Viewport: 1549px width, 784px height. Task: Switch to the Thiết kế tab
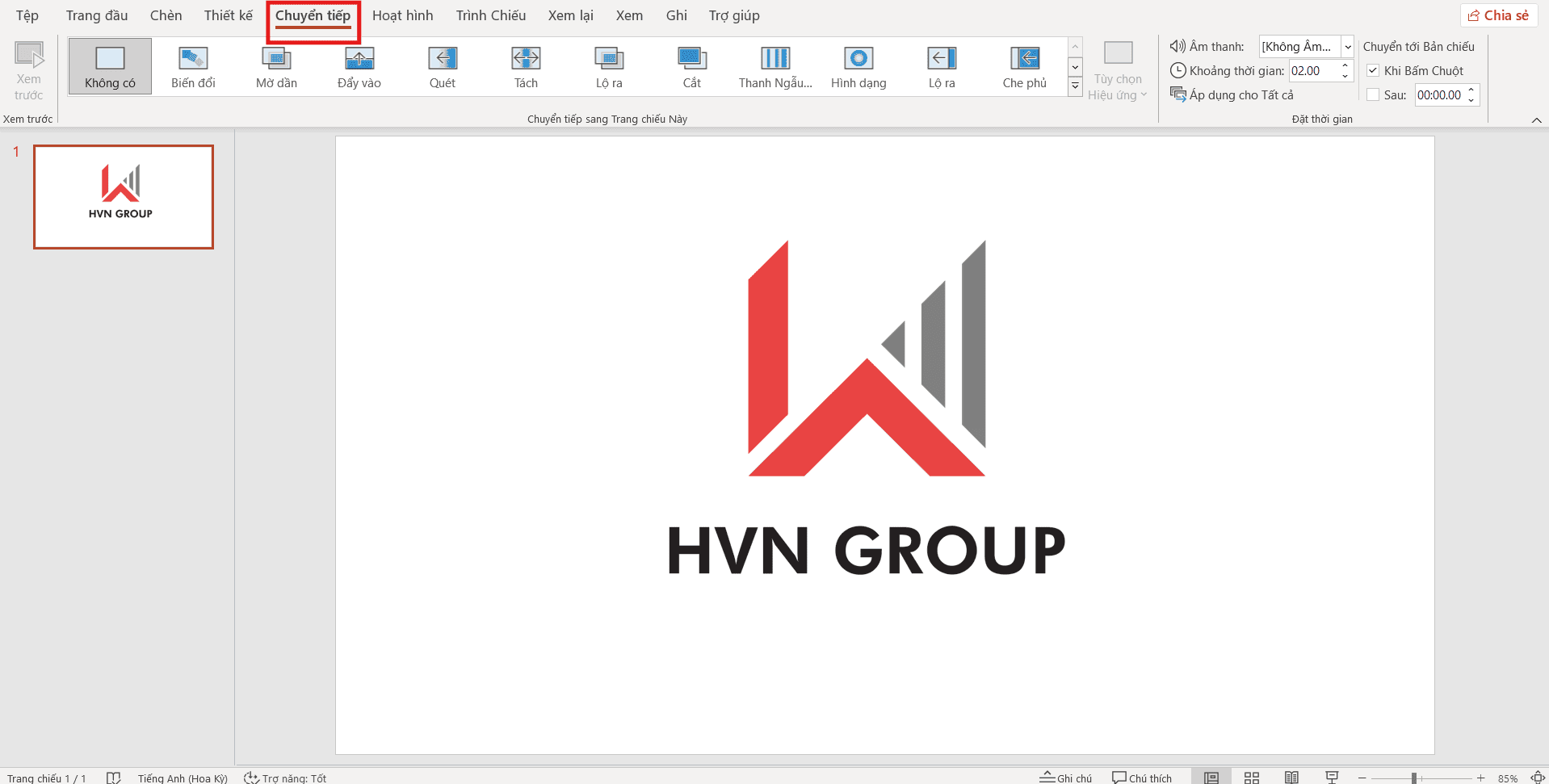[228, 15]
